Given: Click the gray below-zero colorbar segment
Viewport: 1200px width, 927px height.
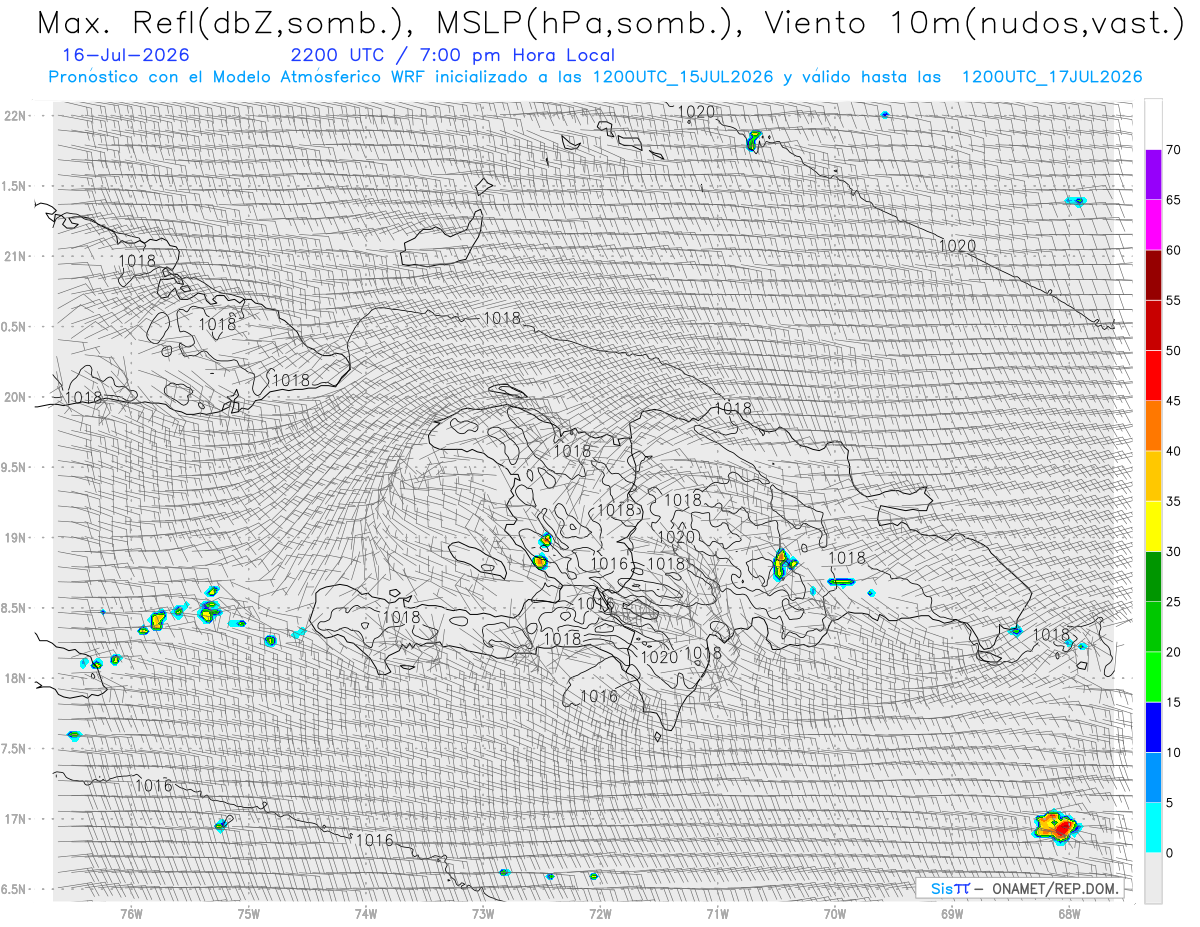Looking at the screenshot, I should 1153,878.
